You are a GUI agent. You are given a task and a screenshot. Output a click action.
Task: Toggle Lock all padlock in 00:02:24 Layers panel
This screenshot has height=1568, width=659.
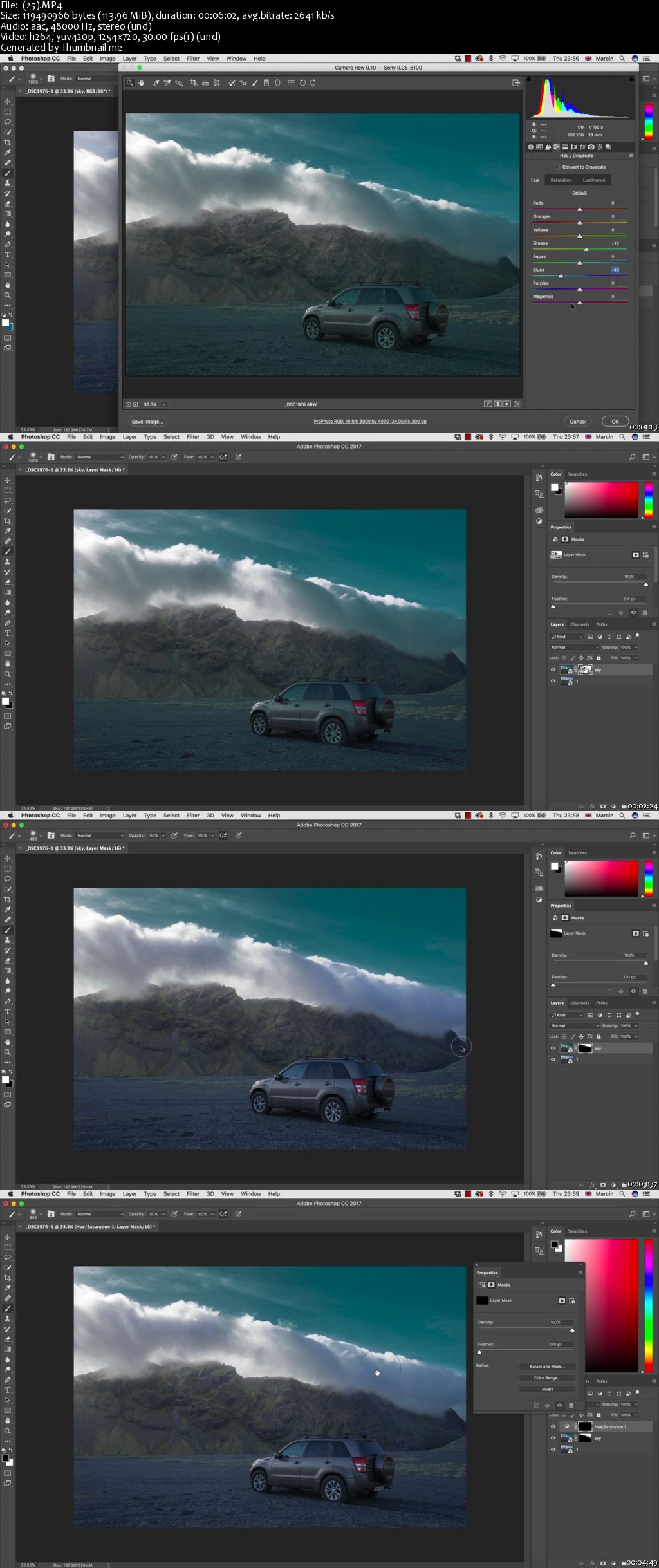click(x=599, y=658)
